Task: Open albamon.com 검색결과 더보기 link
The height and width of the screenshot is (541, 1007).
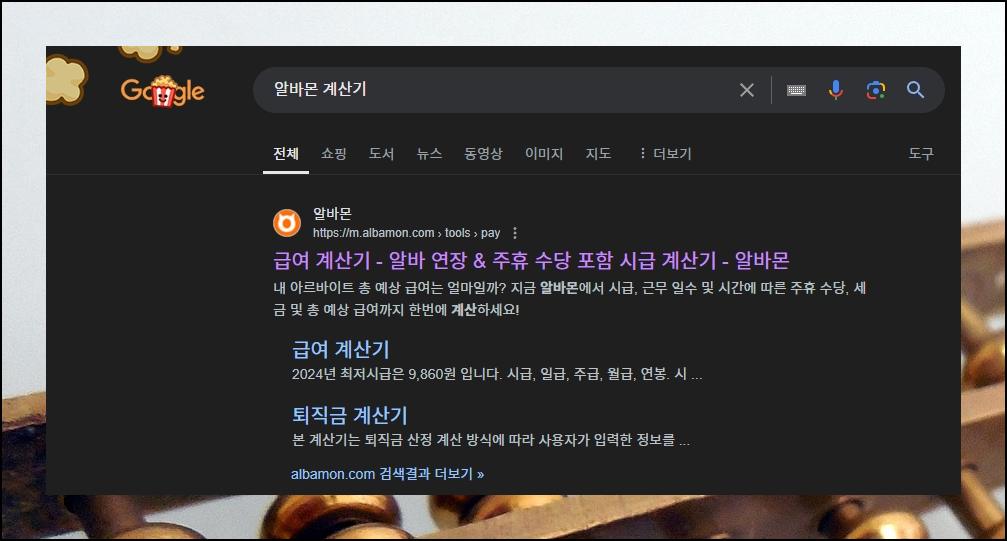Action: (387, 474)
